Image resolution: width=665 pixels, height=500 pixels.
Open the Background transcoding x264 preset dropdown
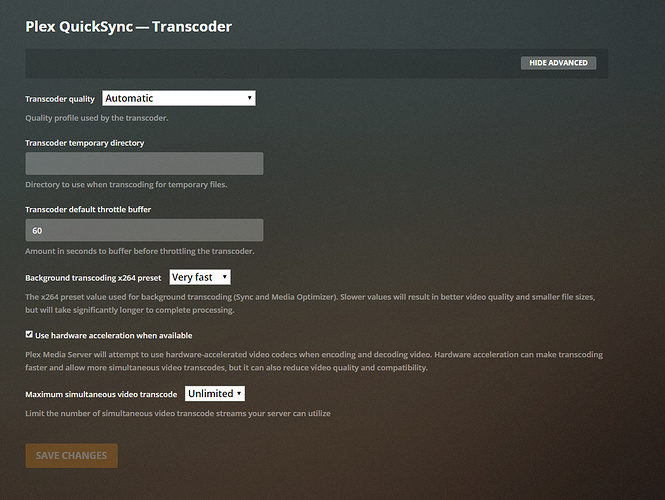click(200, 277)
